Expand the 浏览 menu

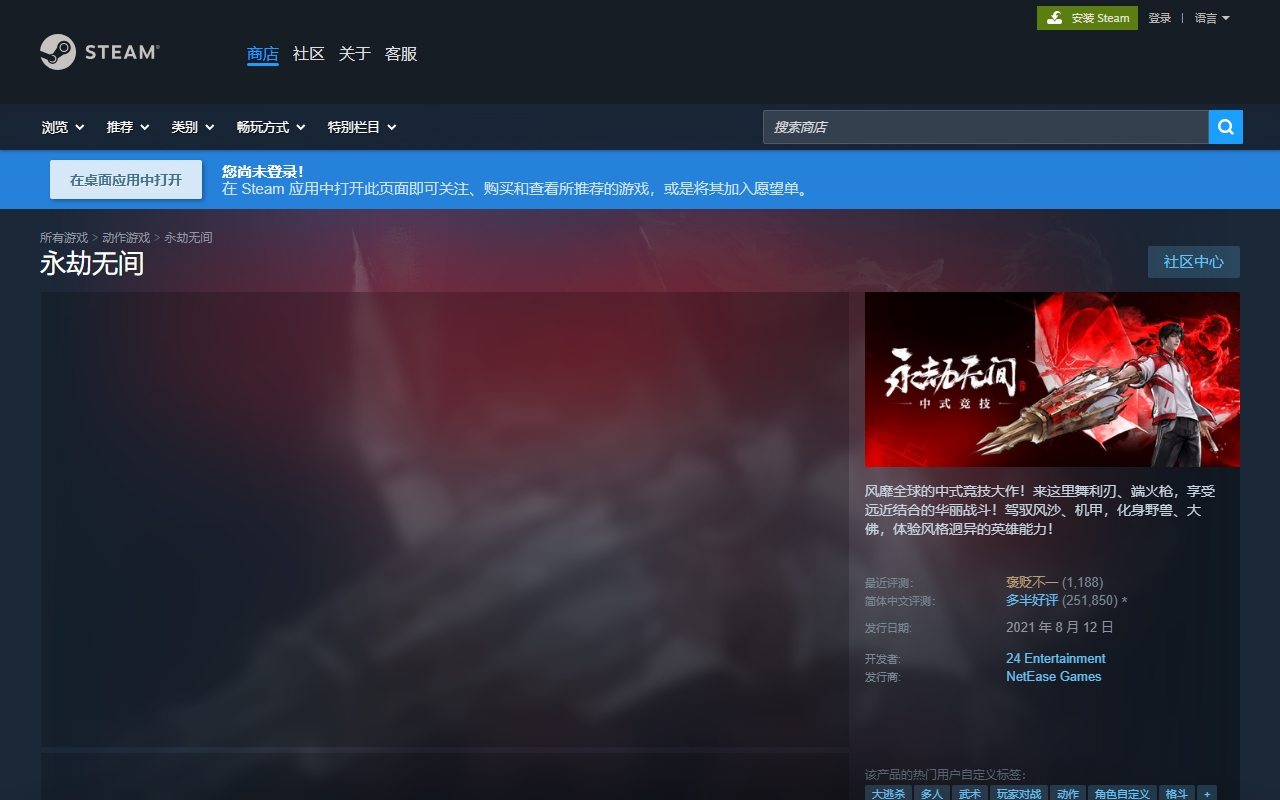[x=63, y=127]
